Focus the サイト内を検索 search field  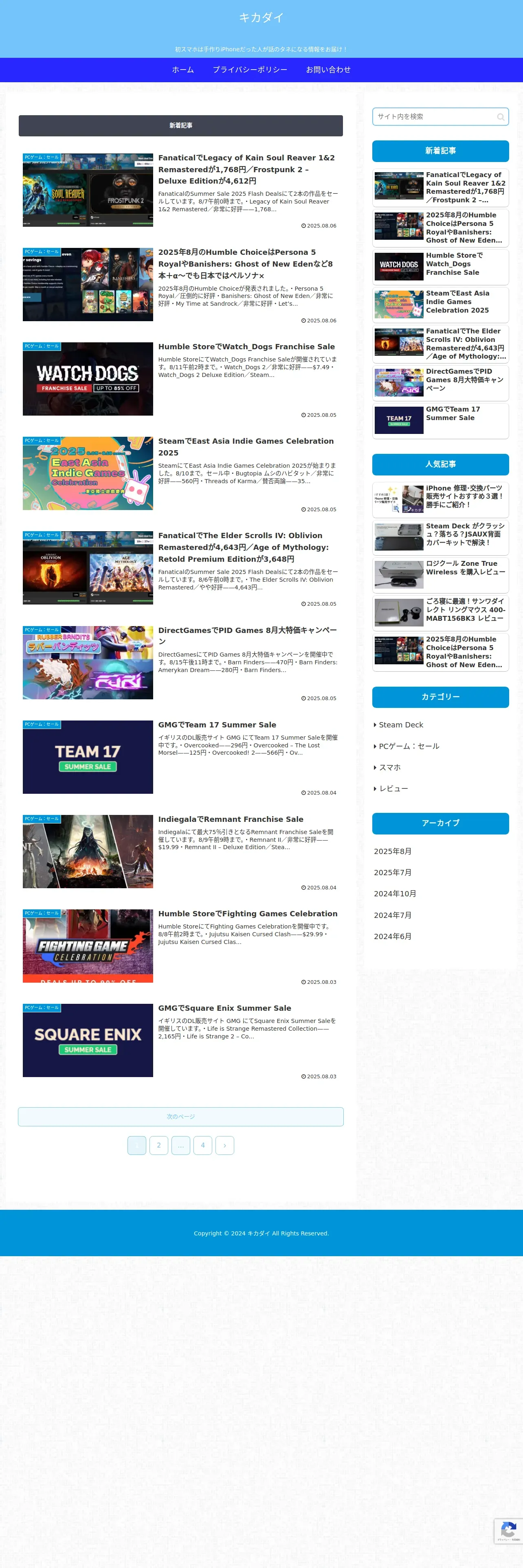440,117
